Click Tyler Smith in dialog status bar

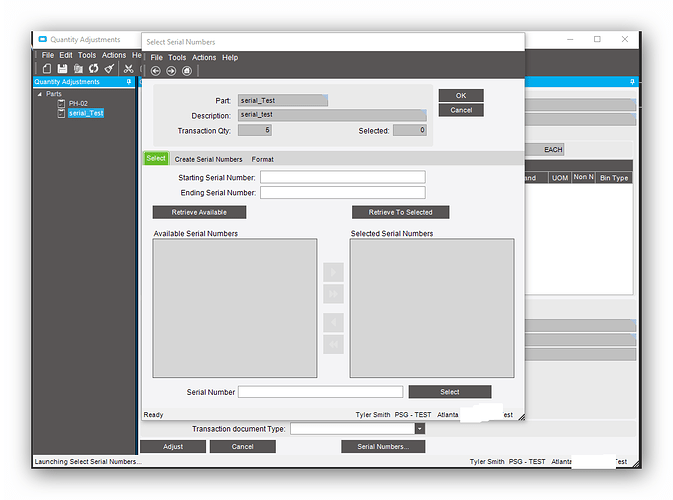pyautogui.click(x=373, y=415)
